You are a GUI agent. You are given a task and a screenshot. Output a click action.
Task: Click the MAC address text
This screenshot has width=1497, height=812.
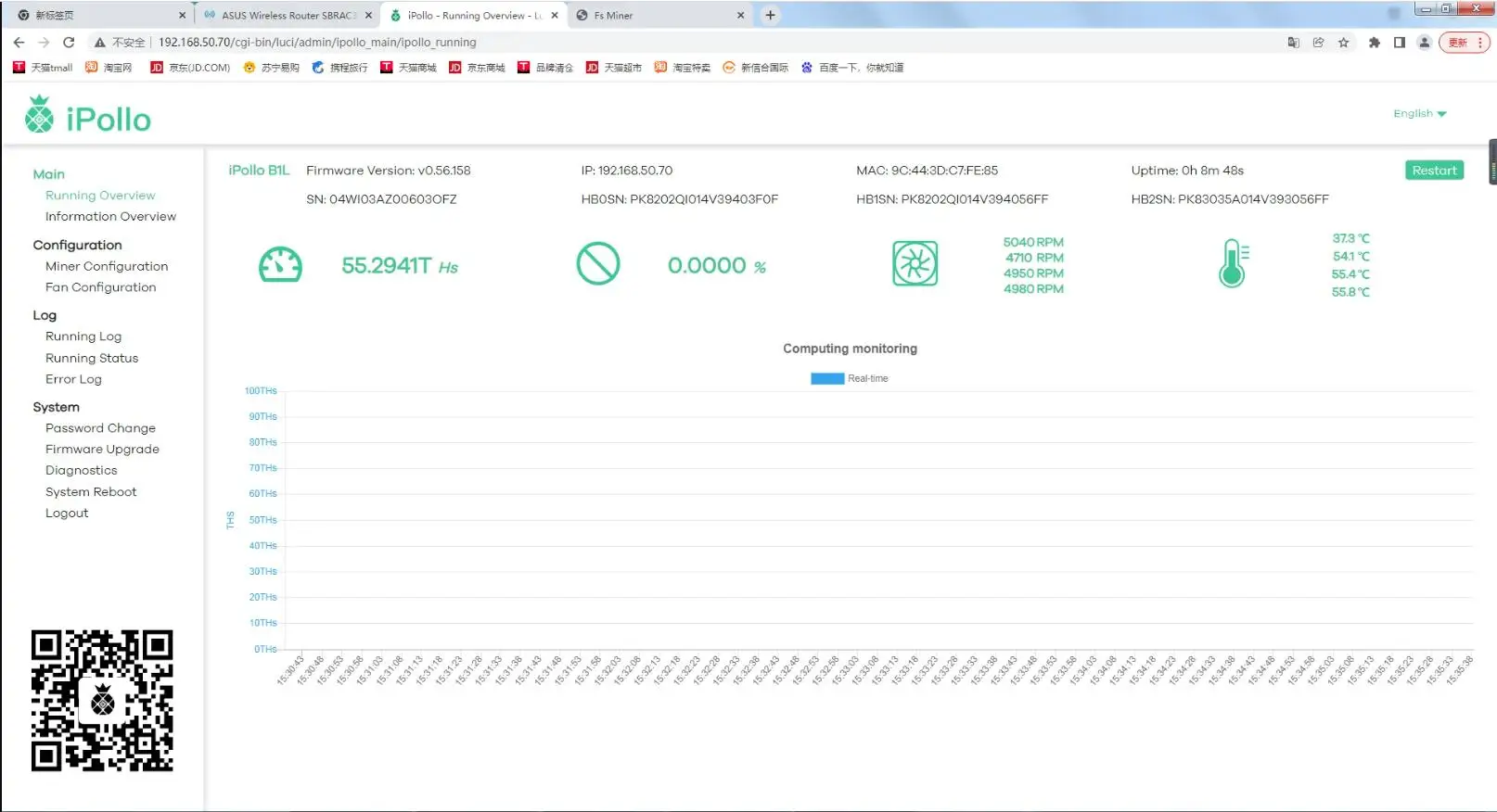[x=928, y=171]
